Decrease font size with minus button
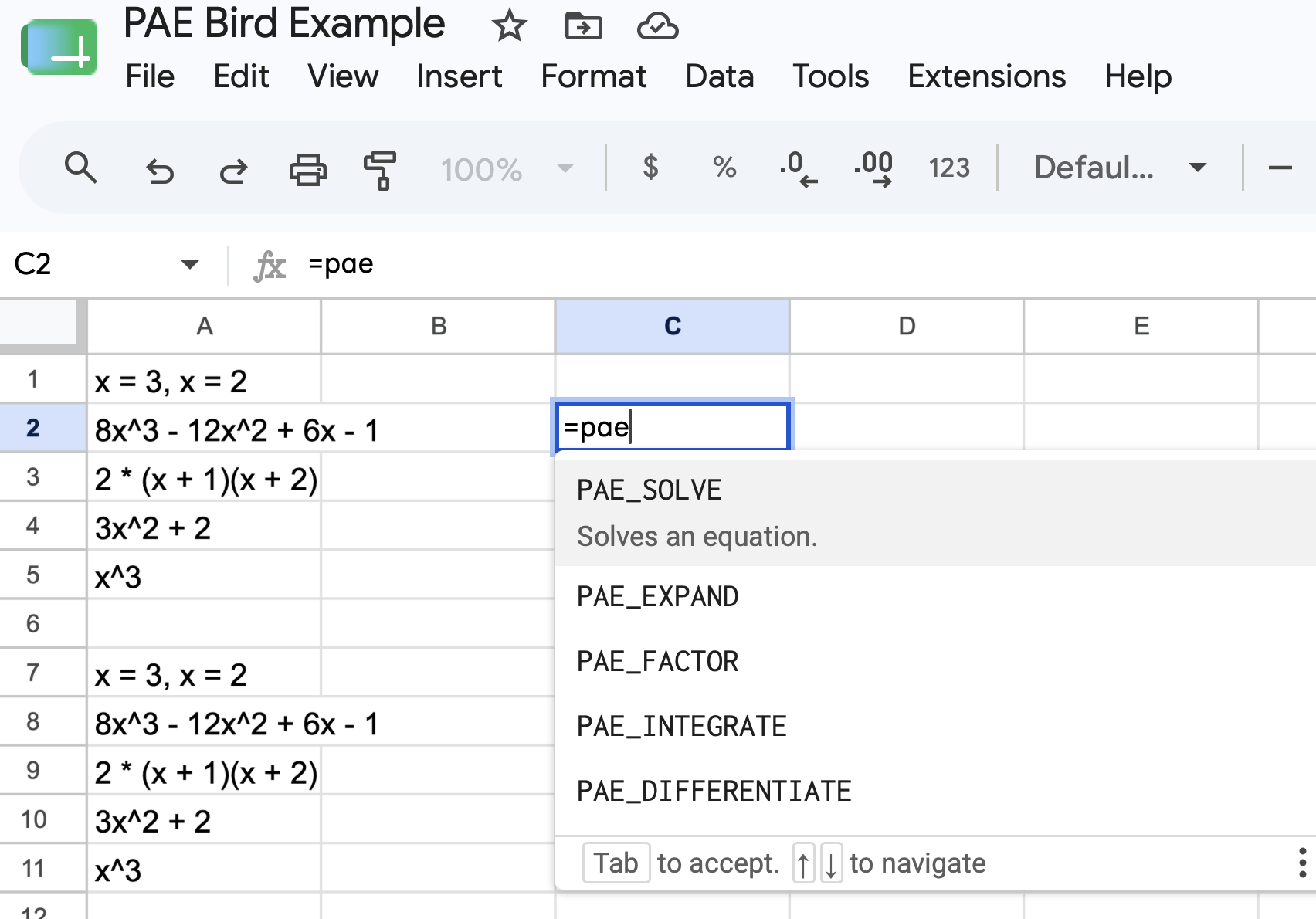This screenshot has height=919, width=1316. 1280,168
